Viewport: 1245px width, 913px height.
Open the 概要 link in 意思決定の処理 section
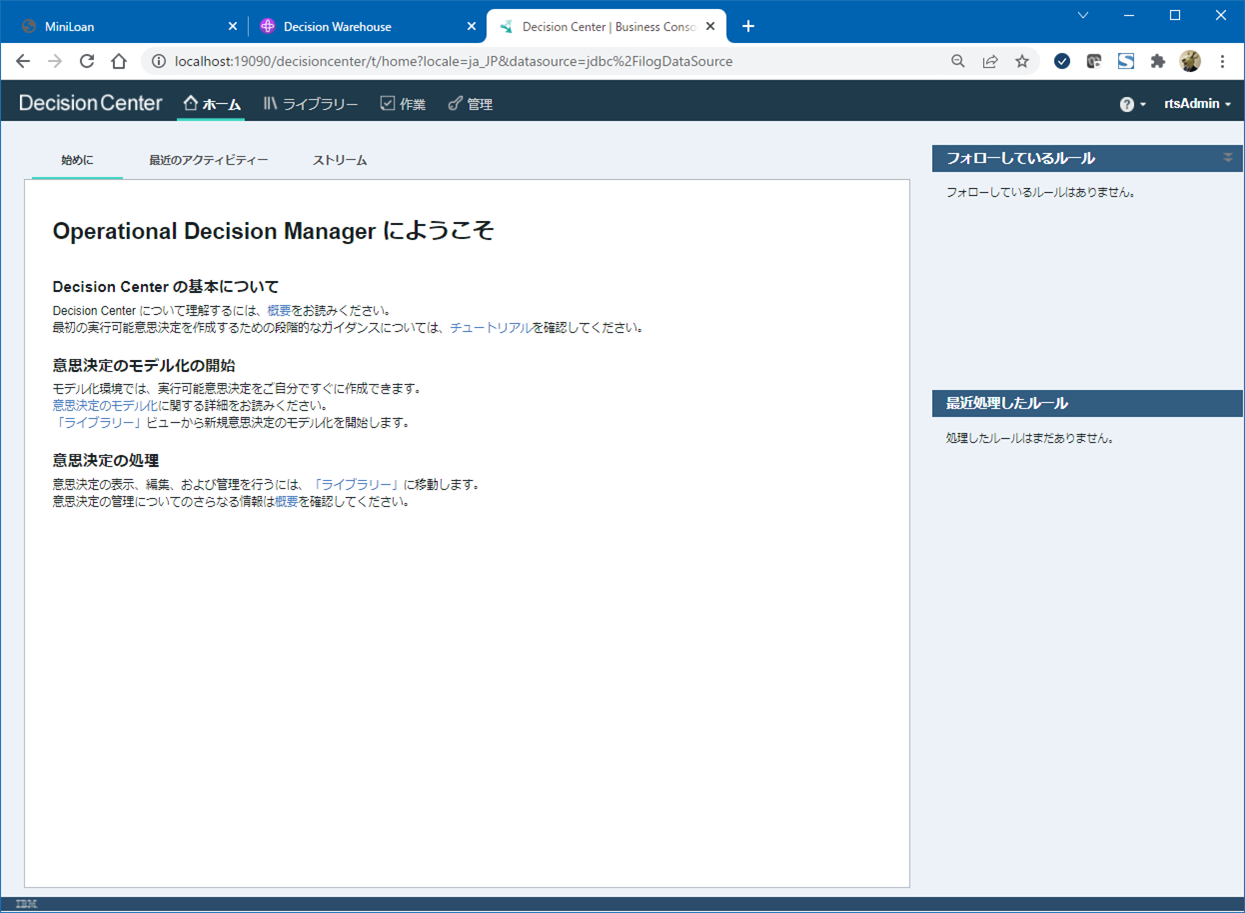287,502
